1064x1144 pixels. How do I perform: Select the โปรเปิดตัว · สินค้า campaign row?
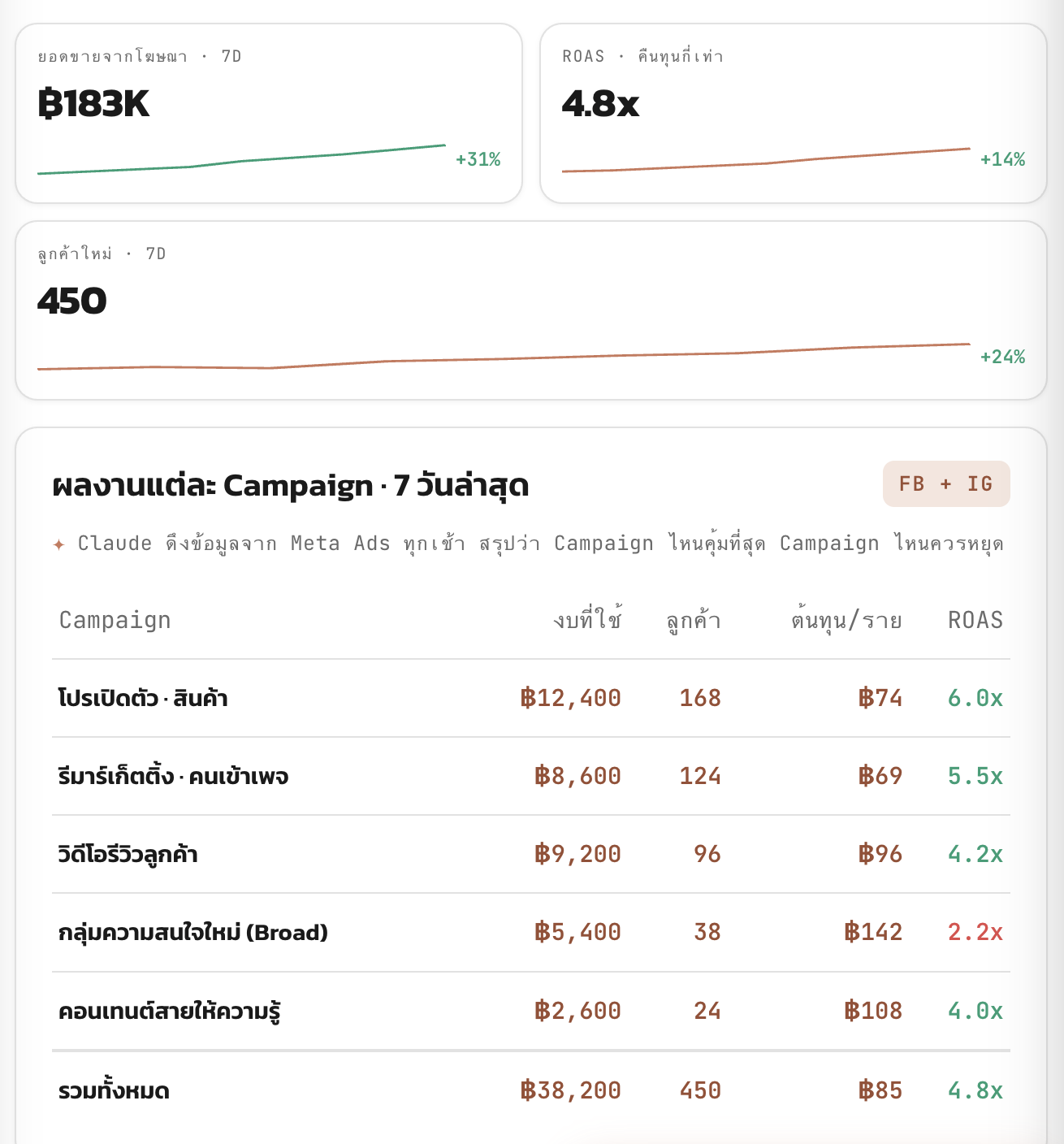531,699
